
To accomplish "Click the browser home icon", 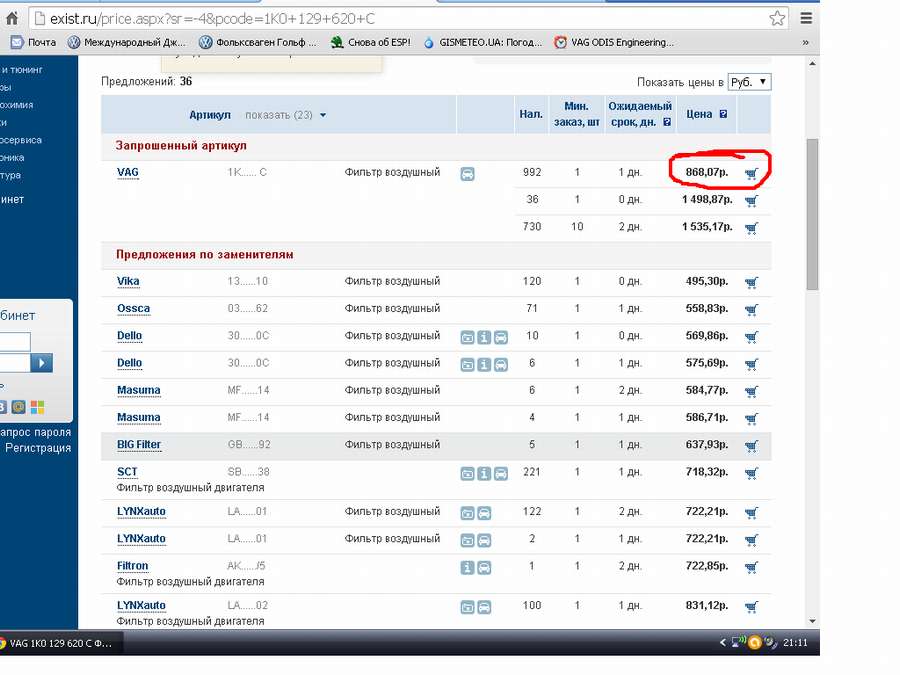I will tap(12, 18).
